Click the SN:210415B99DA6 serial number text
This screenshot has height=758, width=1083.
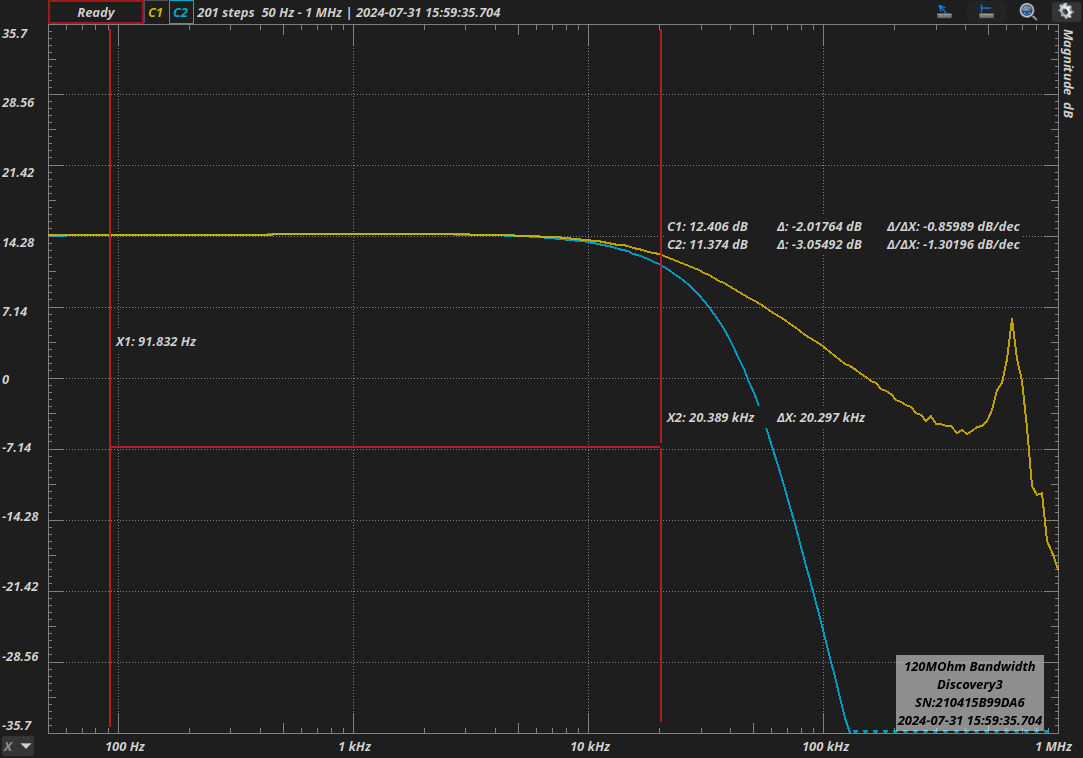(970, 703)
